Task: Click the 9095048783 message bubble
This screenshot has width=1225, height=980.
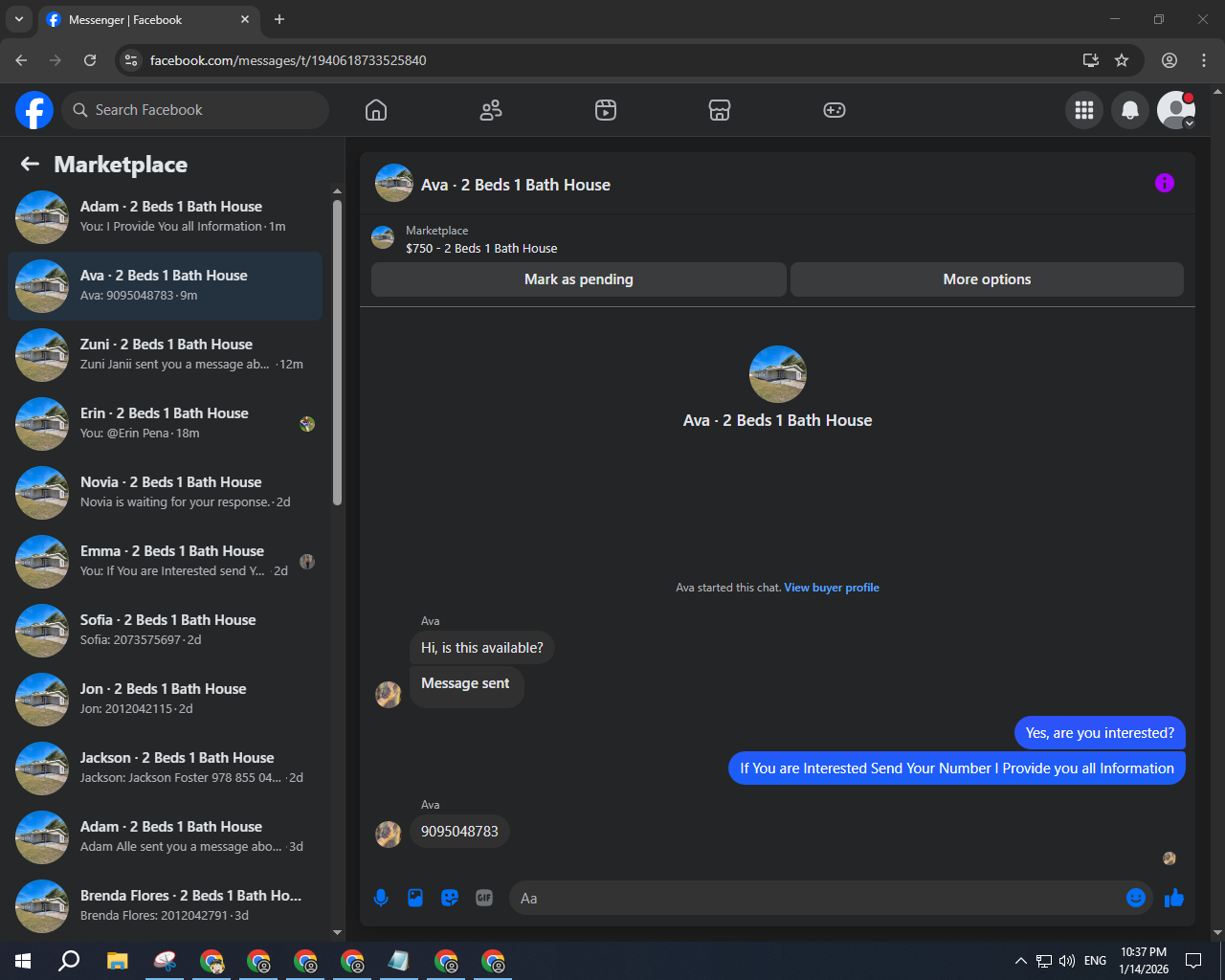Action: (x=459, y=832)
